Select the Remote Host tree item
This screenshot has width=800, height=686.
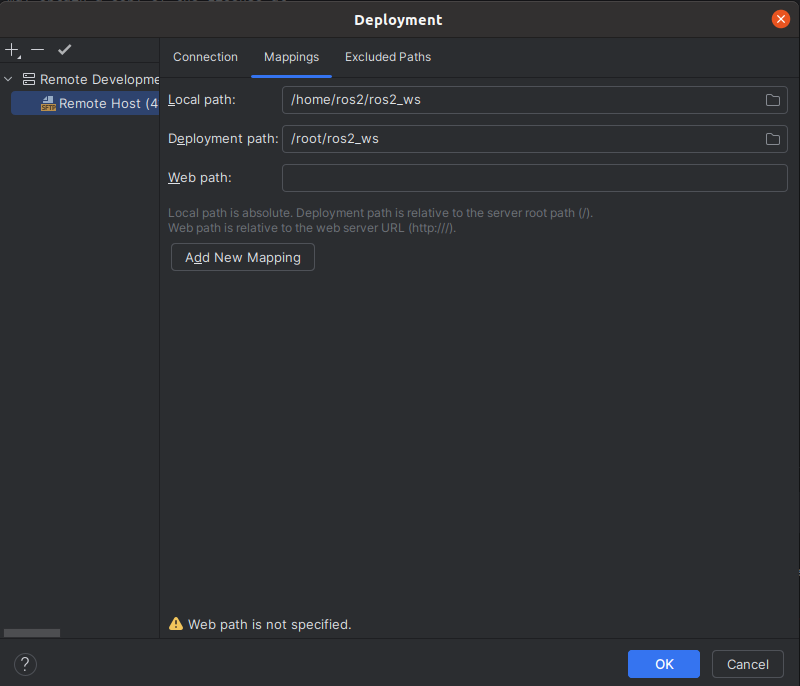[x=85, y=104]
